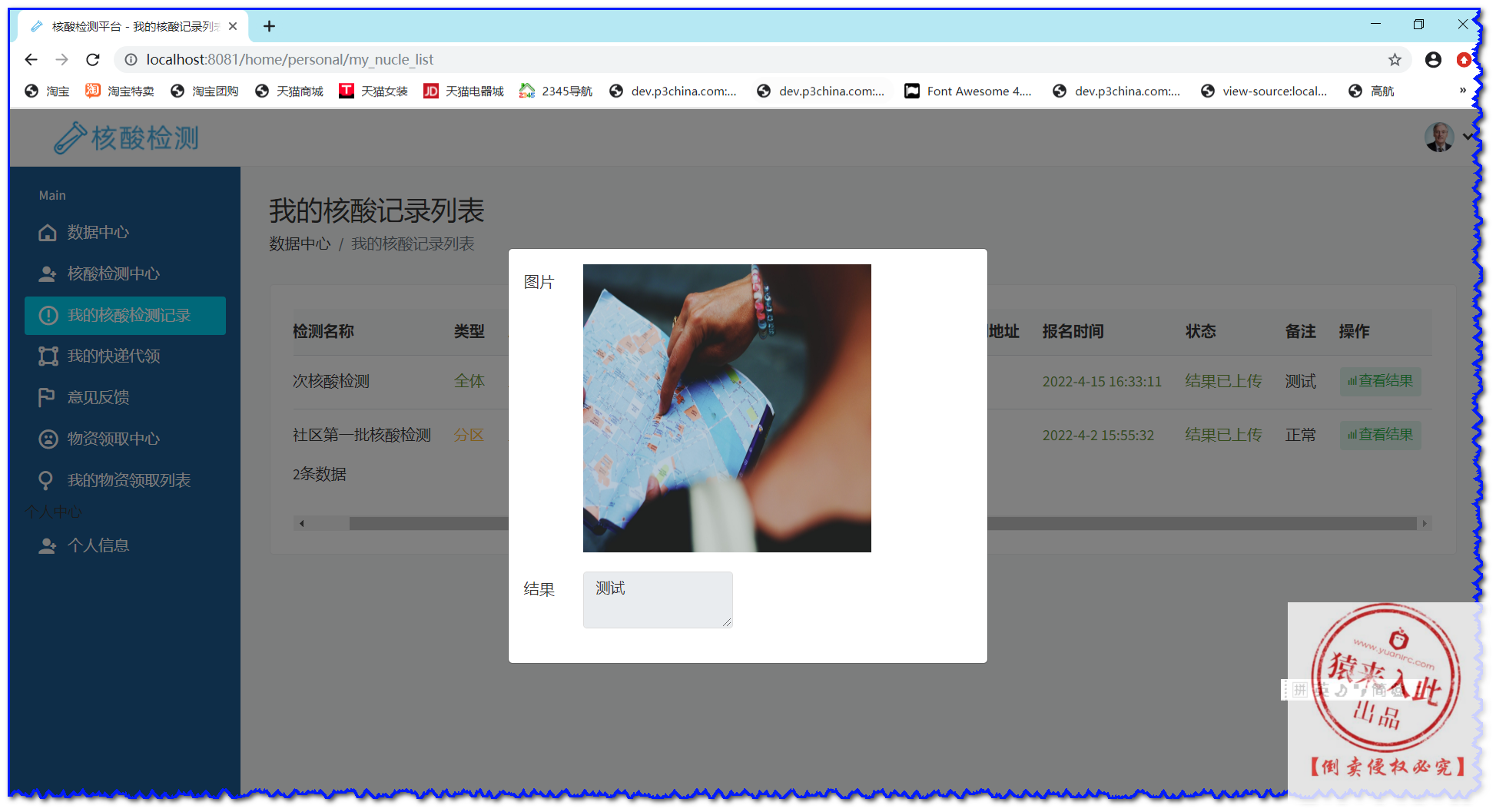Open the Font Awesome 4 bookmark
Screen dimensions: 1496x812
coord(968,91)
